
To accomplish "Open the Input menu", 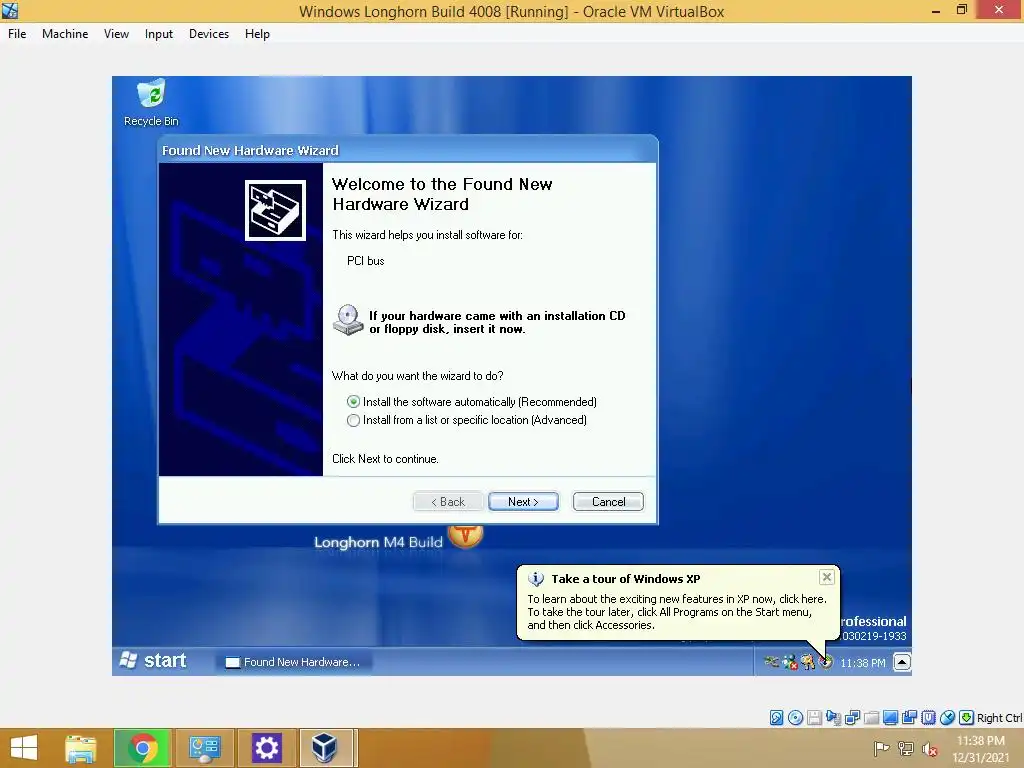I will [x=159, y=34].
